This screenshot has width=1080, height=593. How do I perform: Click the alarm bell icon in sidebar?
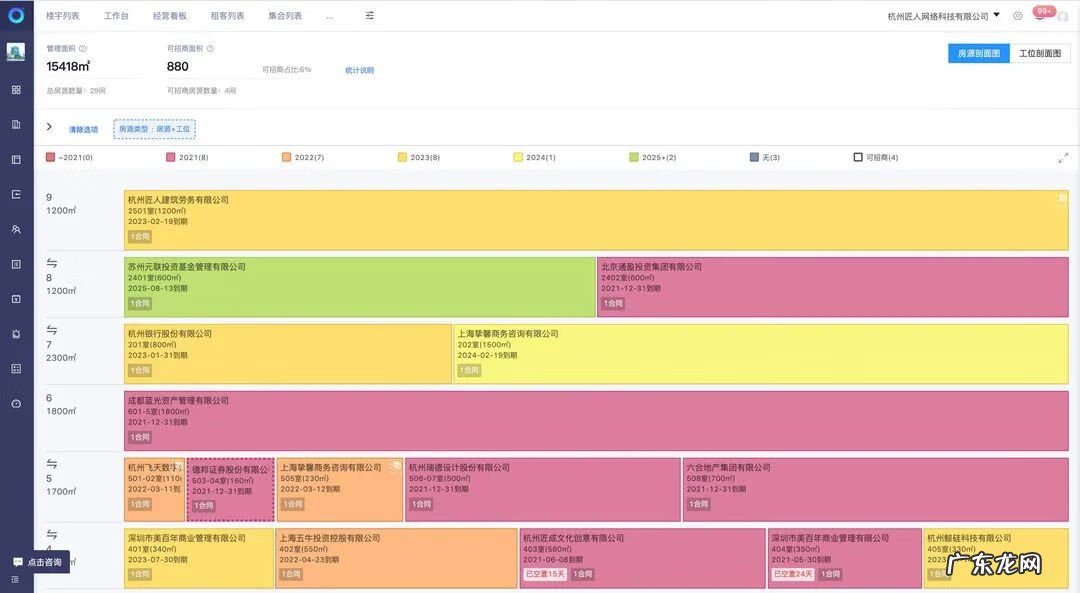tap(16, 333)
